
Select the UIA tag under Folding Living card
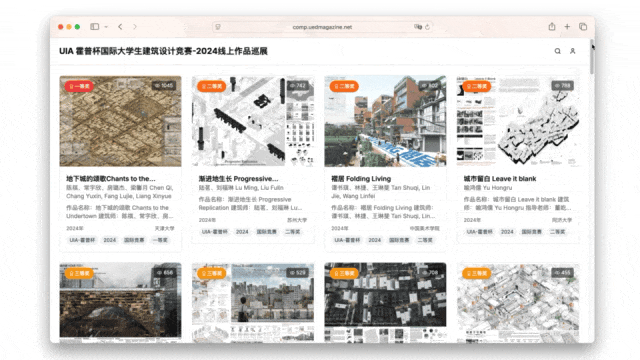click(347, 240)
